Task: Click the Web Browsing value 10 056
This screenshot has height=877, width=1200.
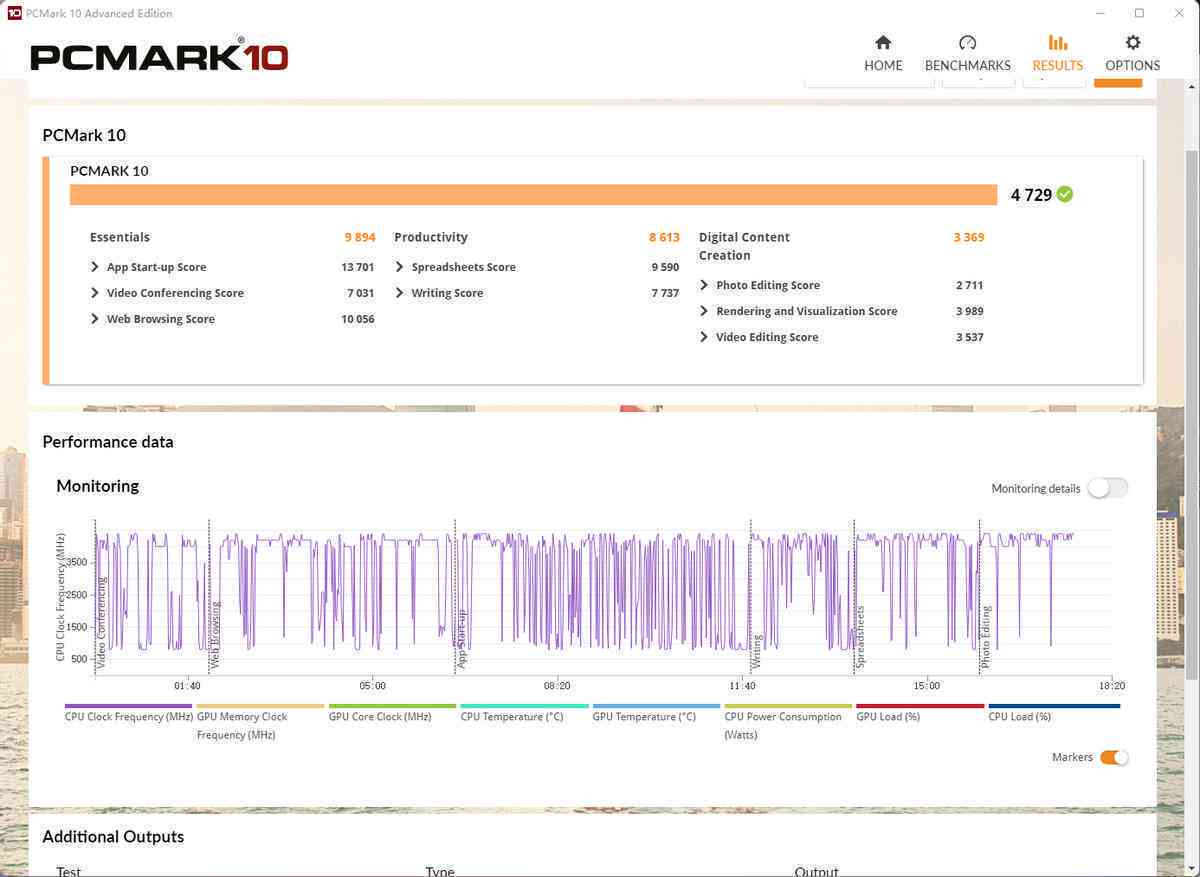Action: pos(357,319)
